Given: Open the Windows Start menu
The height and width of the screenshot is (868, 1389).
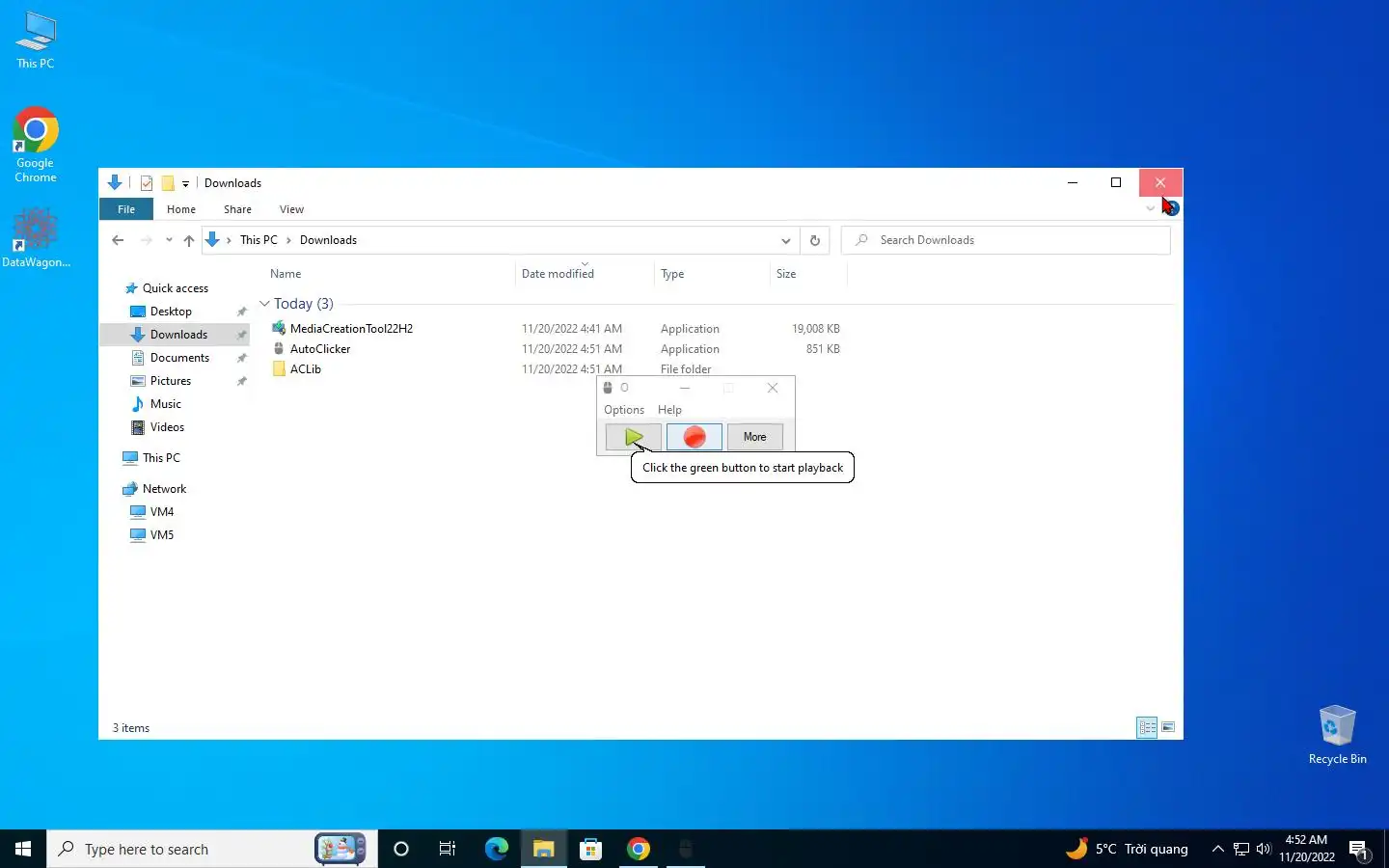Looking at the screenshot, I should (23, 849).
